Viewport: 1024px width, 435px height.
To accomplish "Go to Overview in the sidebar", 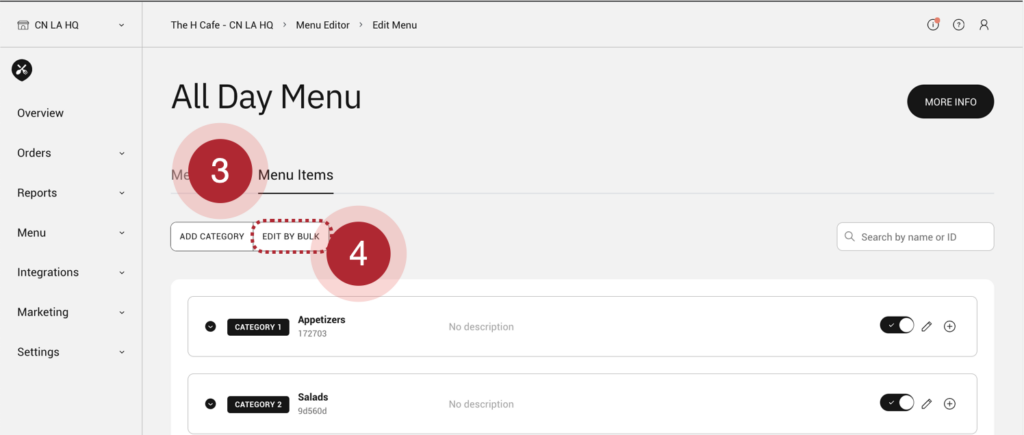I will (x=40, y=113).
